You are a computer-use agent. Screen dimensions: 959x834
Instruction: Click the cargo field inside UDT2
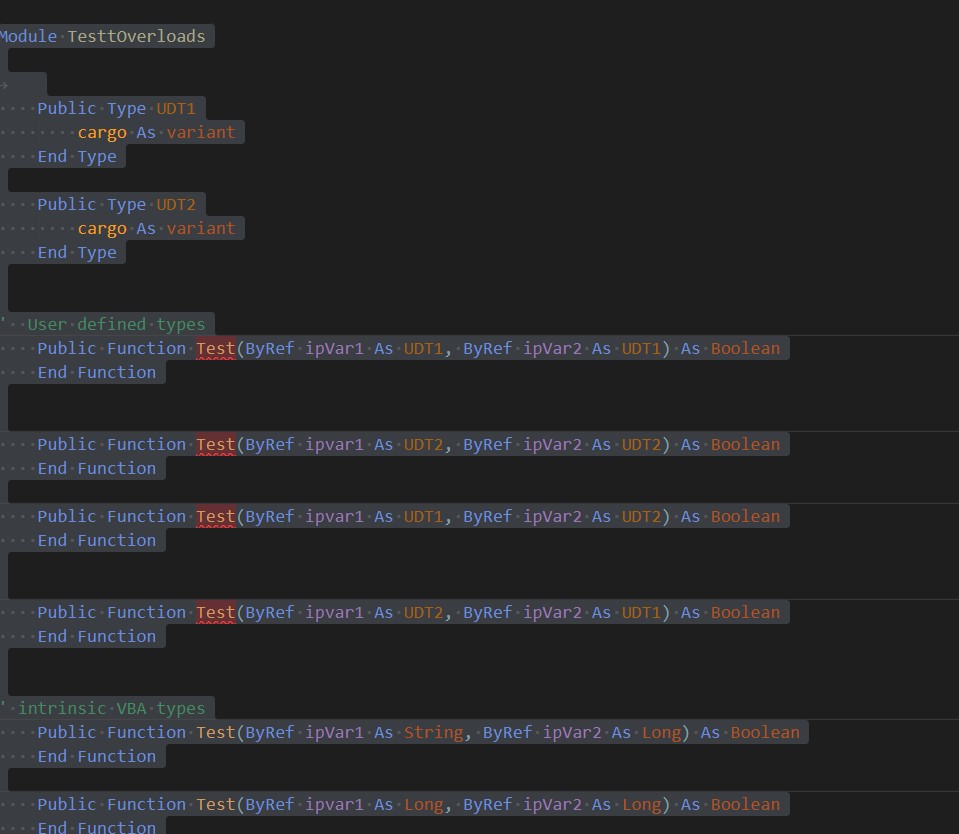(x=101, y=228)
